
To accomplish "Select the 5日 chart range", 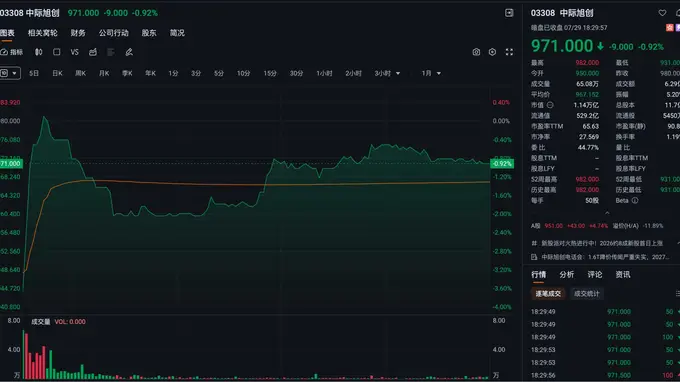I will pos(34,73).
